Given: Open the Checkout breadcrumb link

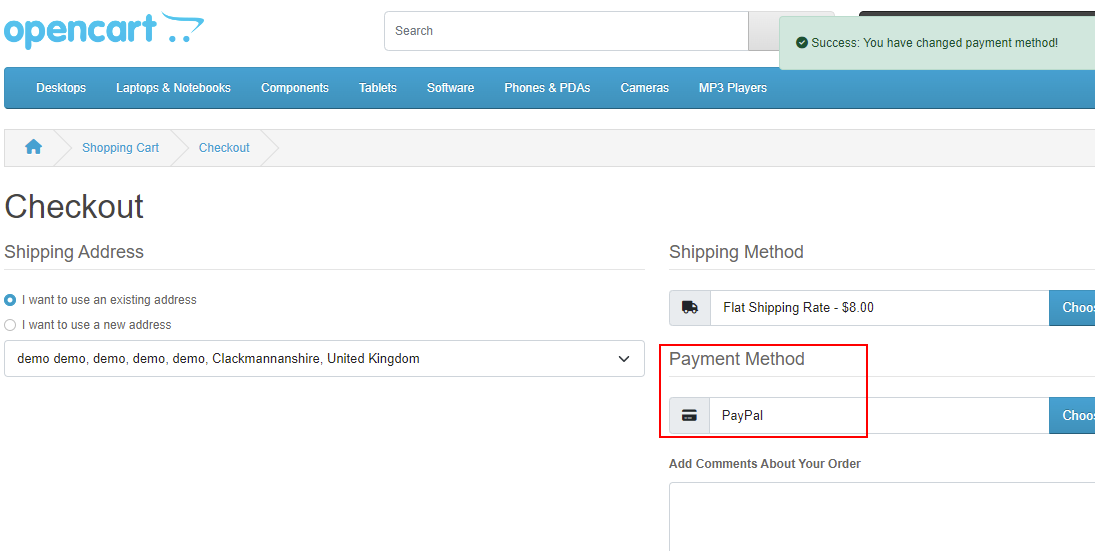Looking at the screenshot, I should (224, 148).
